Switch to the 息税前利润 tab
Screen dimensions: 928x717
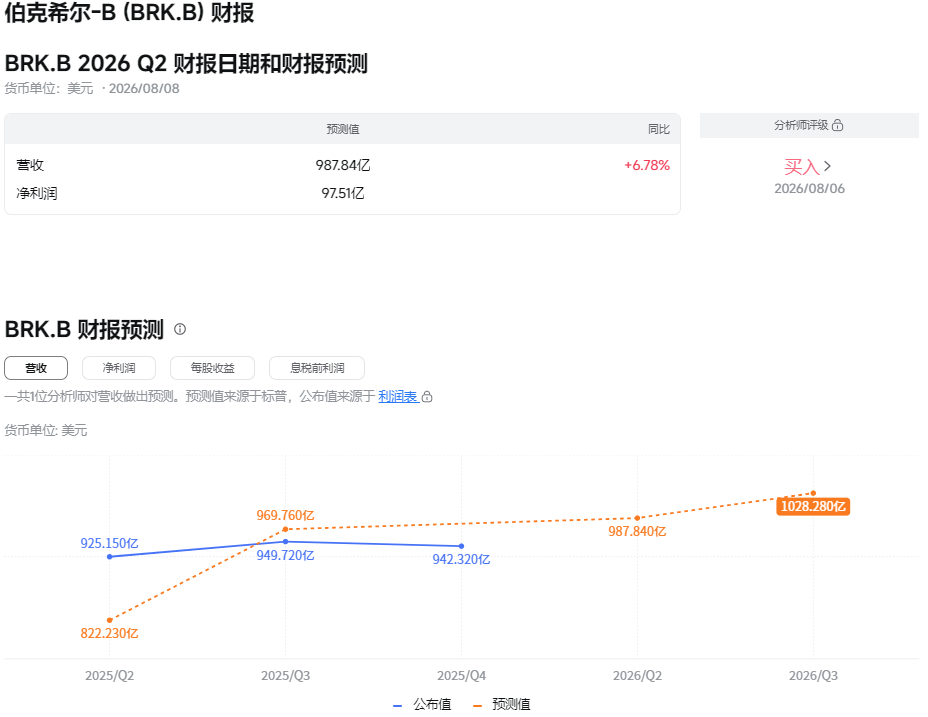317,368
